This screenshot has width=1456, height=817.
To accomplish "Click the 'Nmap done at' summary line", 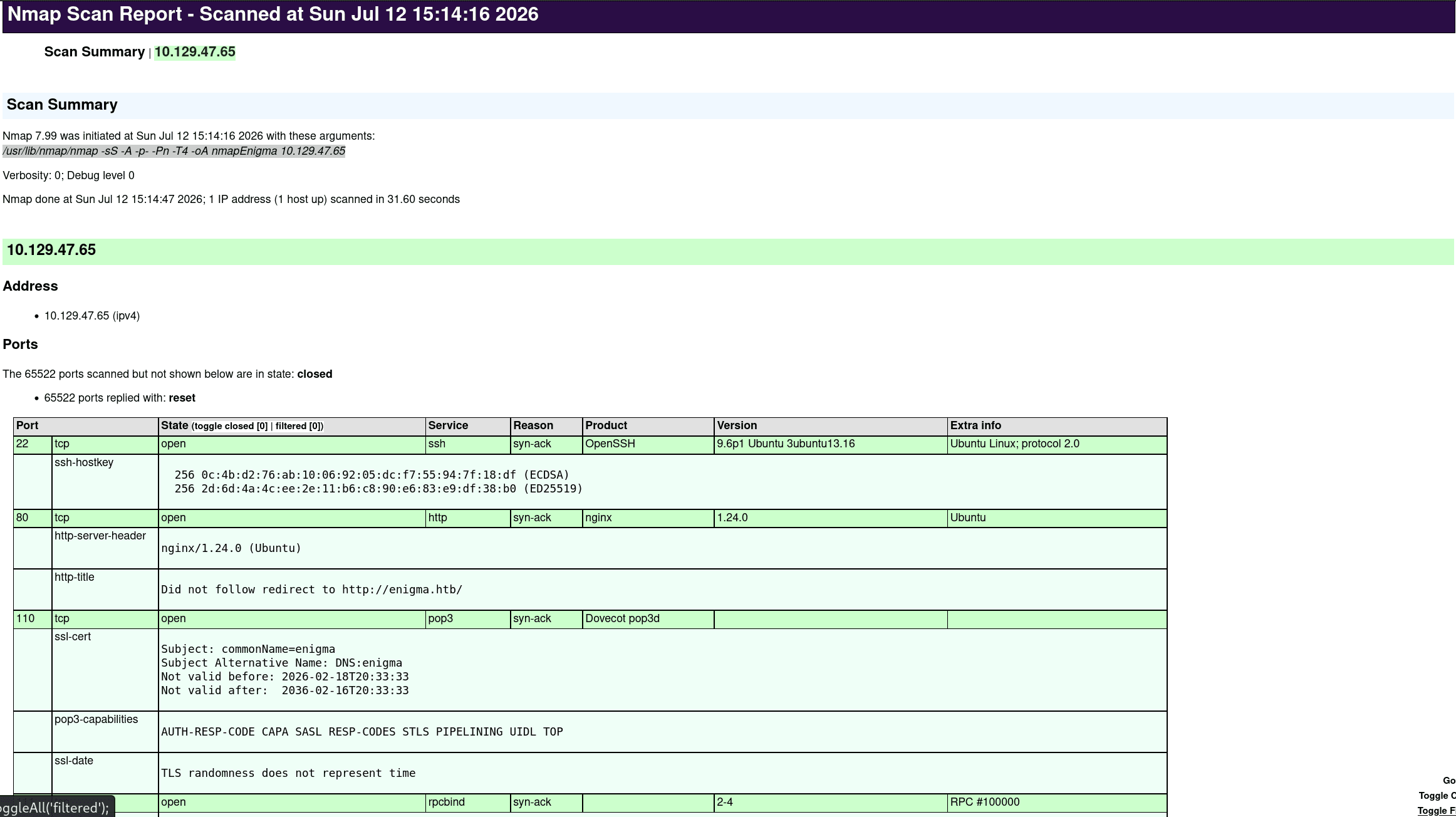I will pos(231,199).
